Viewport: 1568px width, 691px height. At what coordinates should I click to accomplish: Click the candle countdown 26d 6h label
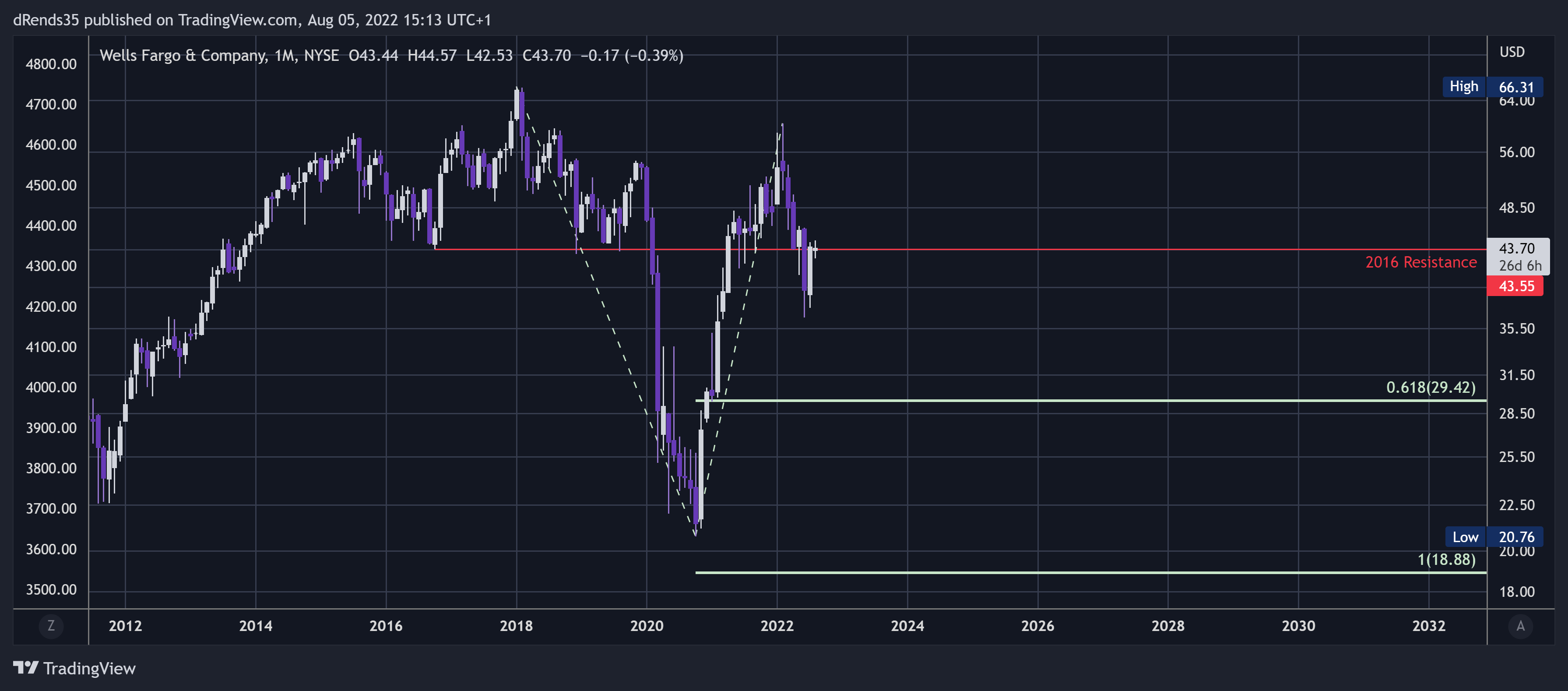(x=1520, y=265)
